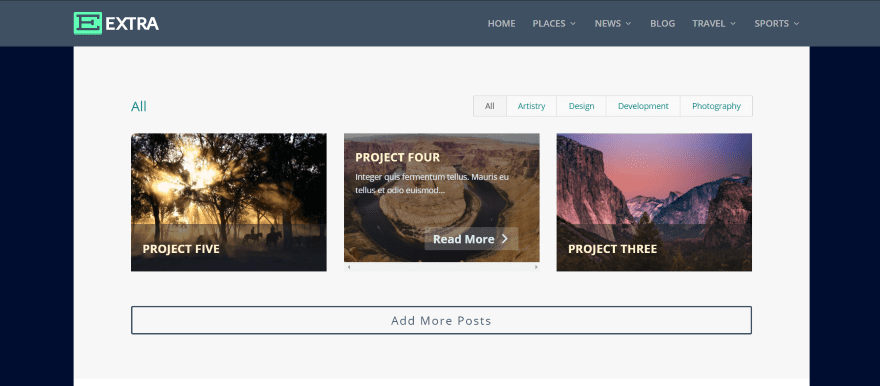Viewport: 880px width, 386px height.
Task: Open the Project Three thumbnail
Action: click(654, 202)
